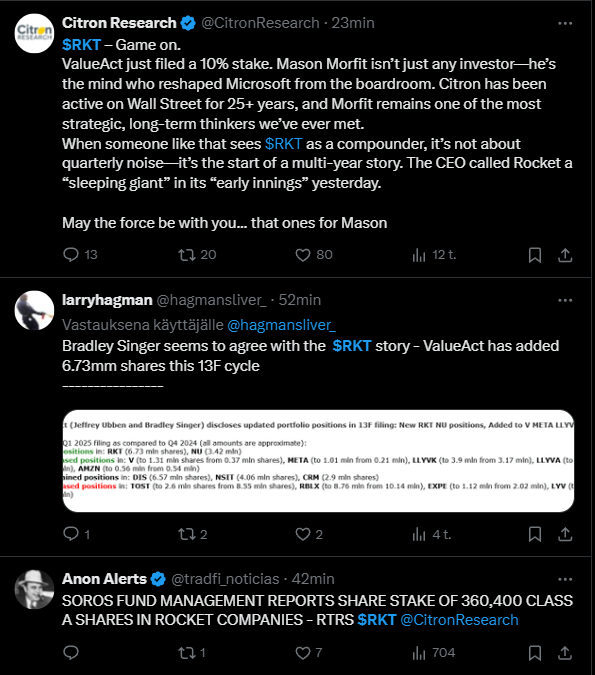Open more options on Anon Alerts tweet
Viewport: 595px width, 675px height.
point(565,579)
